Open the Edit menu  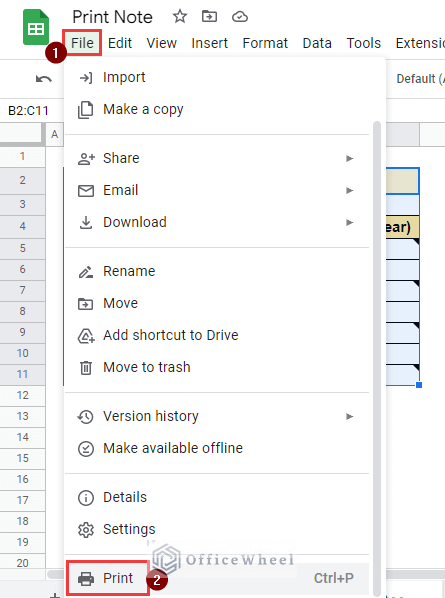pos(120,43)
